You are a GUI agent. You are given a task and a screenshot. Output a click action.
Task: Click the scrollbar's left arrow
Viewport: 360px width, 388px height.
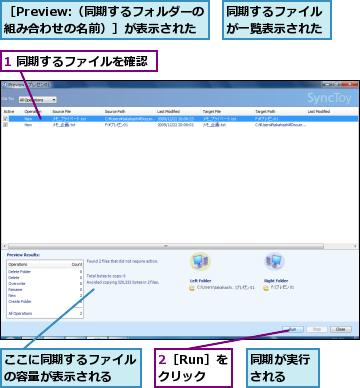pyautogui.click(x=4, y=246)
